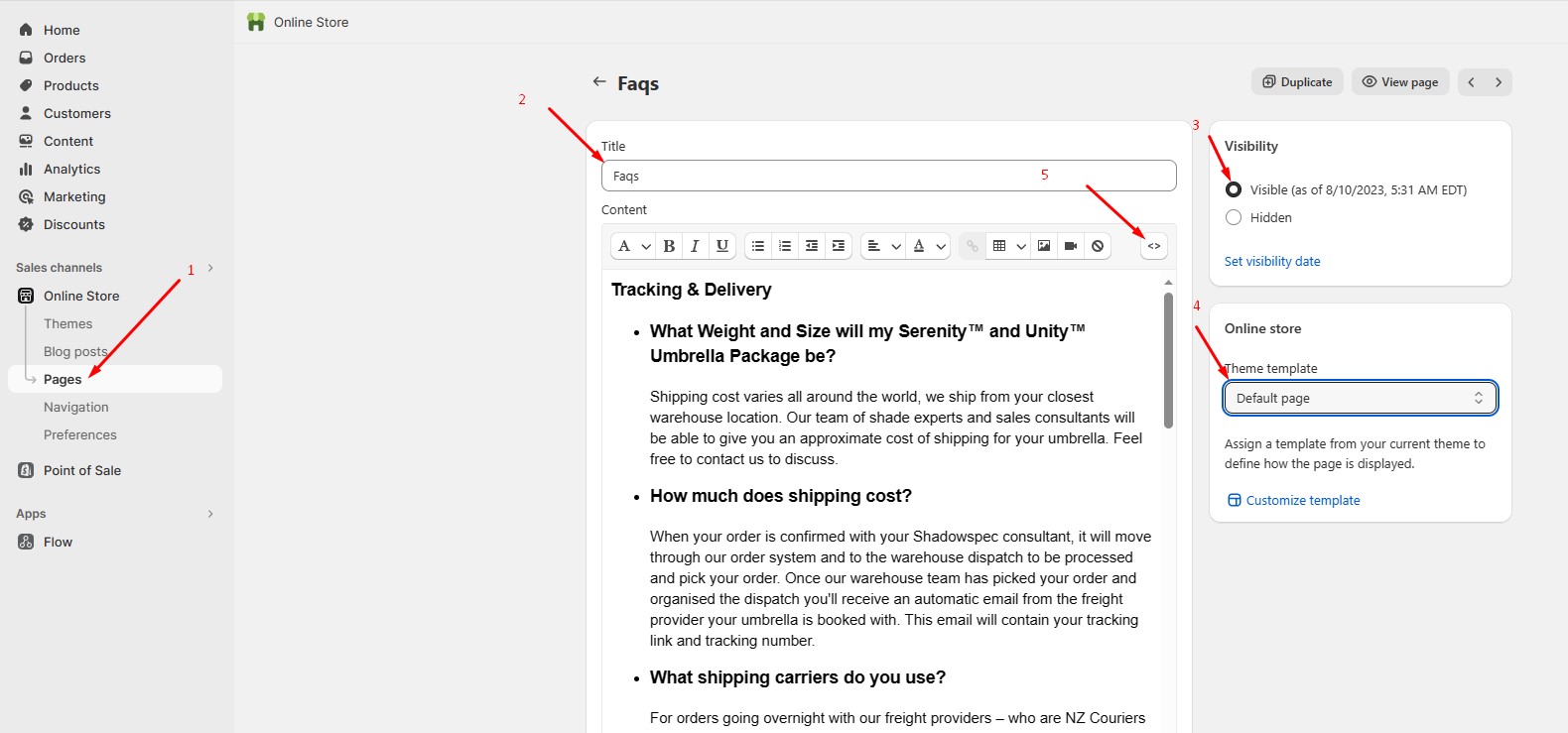The width and height of the screenshot is (1568, 733).
Task: Click the bulleted list icon
Action: click(758, 246)
